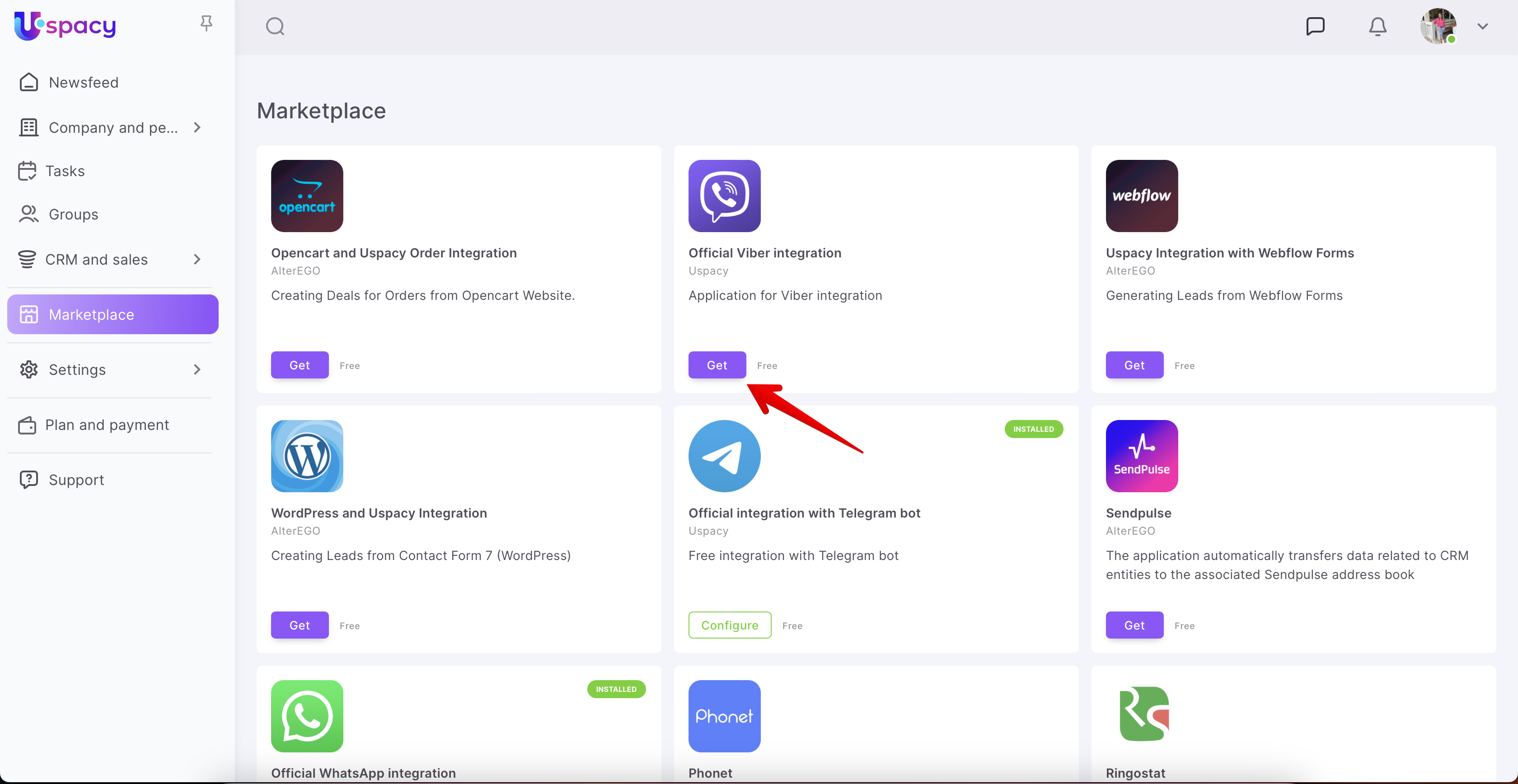The height and width of the screenshot is (784, 1518).
Task: Expand the CRM and sales submenu
Action: (x=197, y=259)
